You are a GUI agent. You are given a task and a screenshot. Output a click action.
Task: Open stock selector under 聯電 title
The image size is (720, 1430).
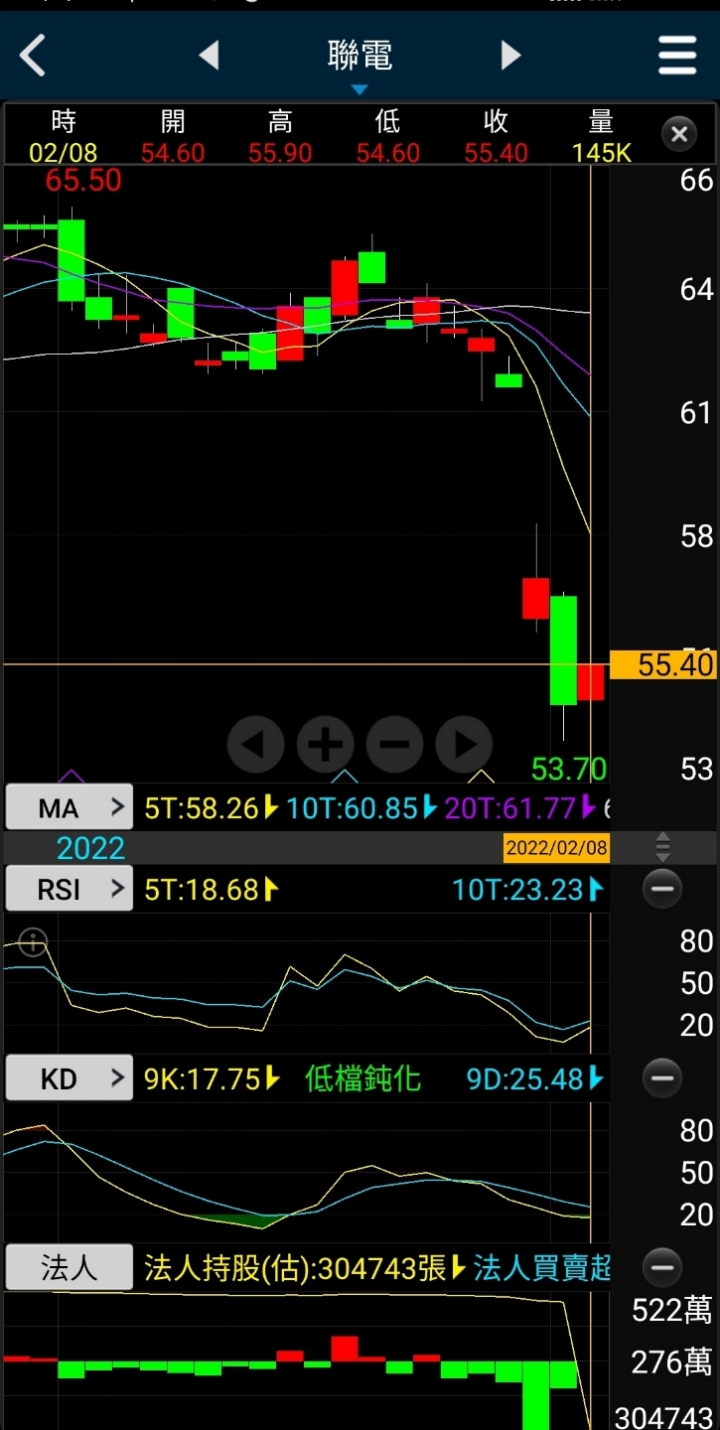(360, 90)
